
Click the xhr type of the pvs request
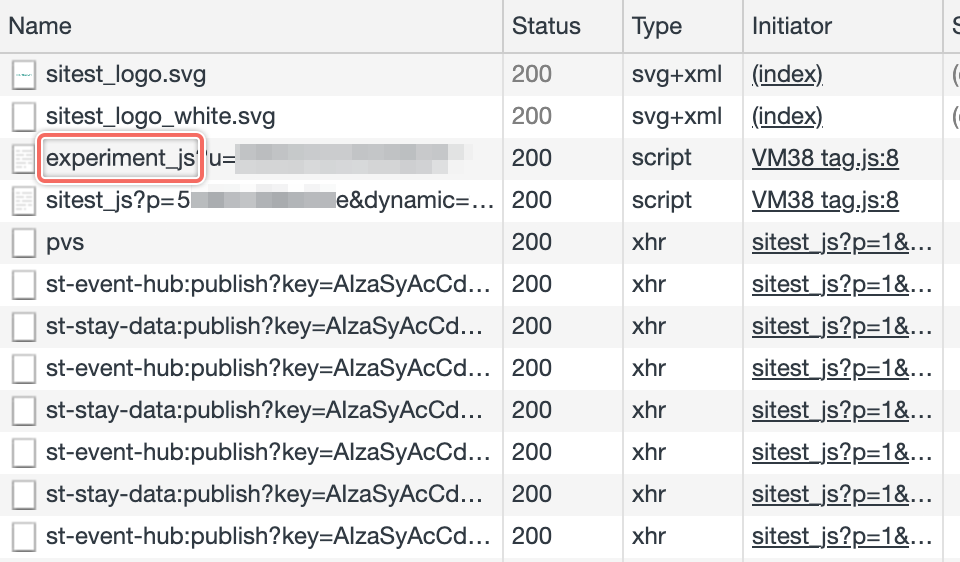coord(648,243)
